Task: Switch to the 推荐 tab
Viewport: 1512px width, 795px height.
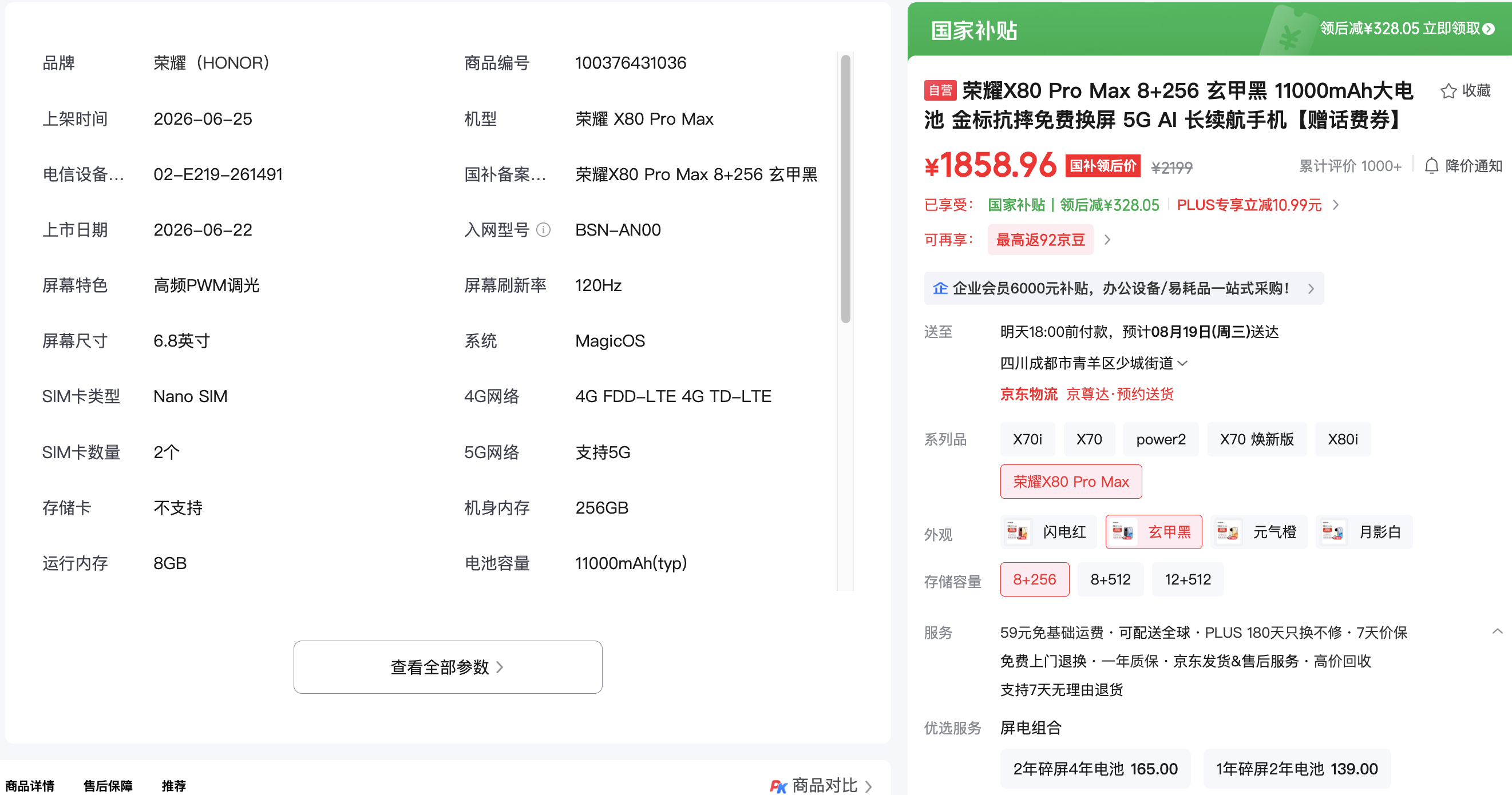Action: (174, 786)
